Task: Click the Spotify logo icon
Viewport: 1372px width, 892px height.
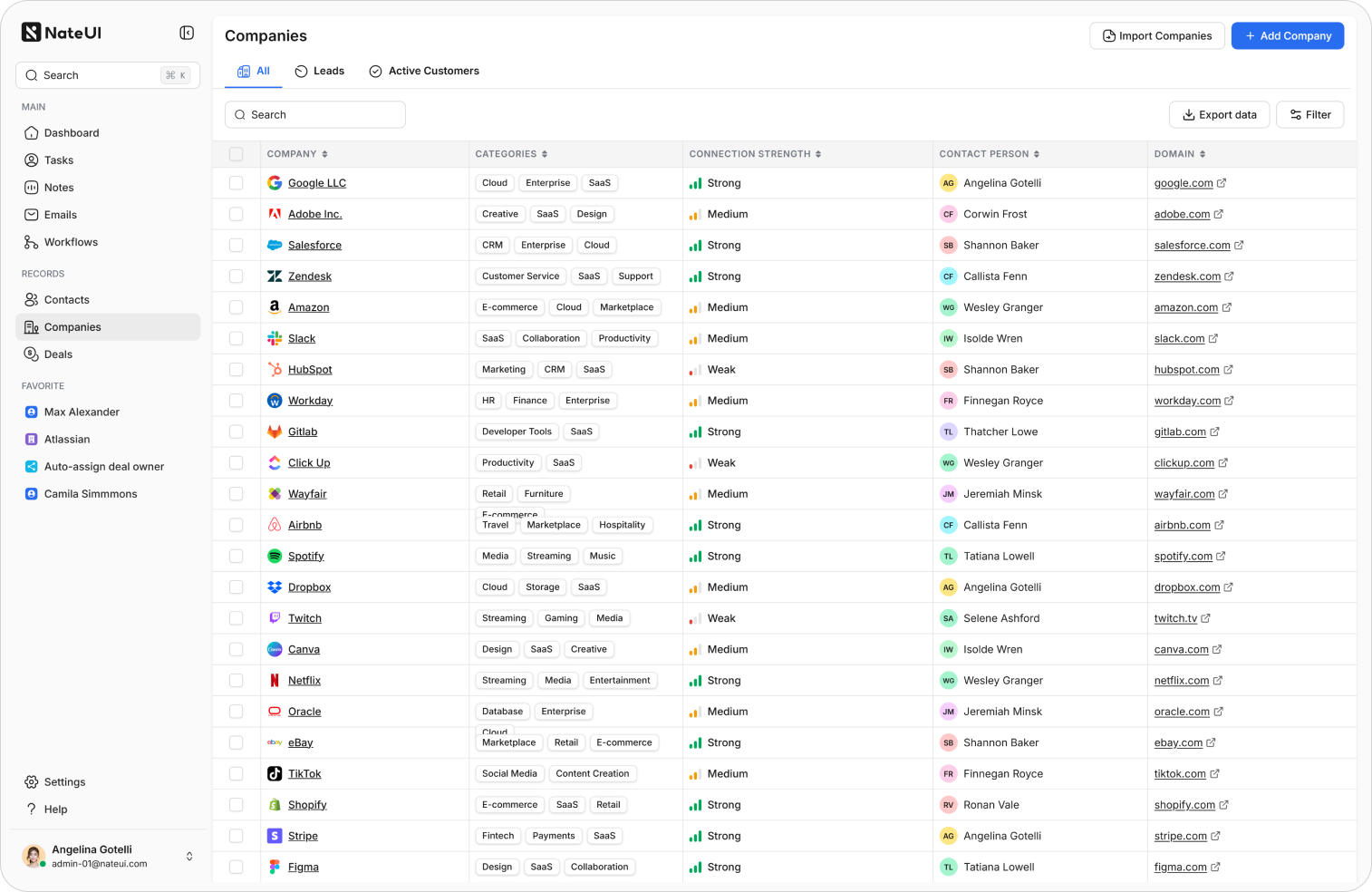Action: click(275, 556)
